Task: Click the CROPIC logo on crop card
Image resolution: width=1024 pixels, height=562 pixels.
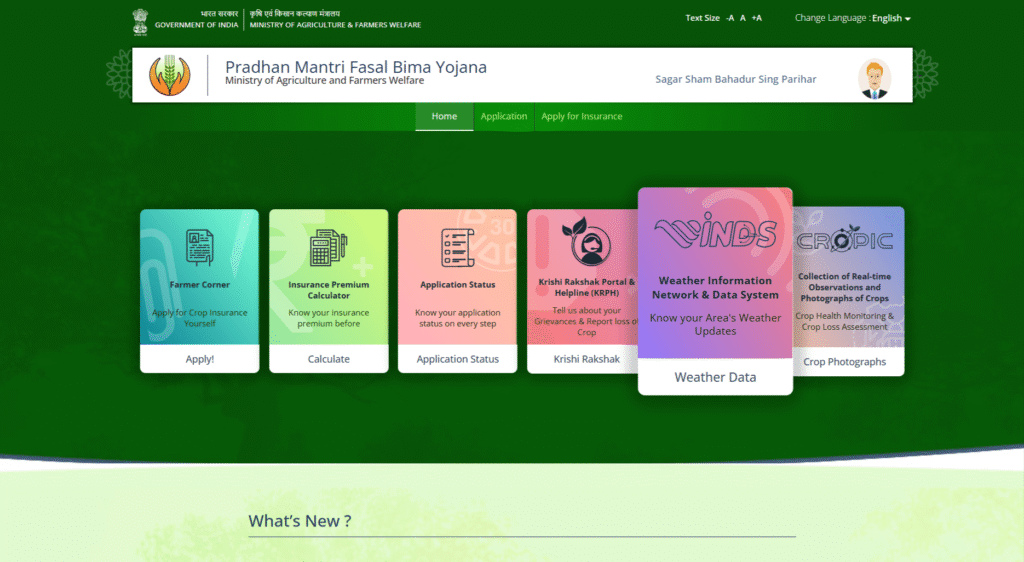Action: click(845, 241)
